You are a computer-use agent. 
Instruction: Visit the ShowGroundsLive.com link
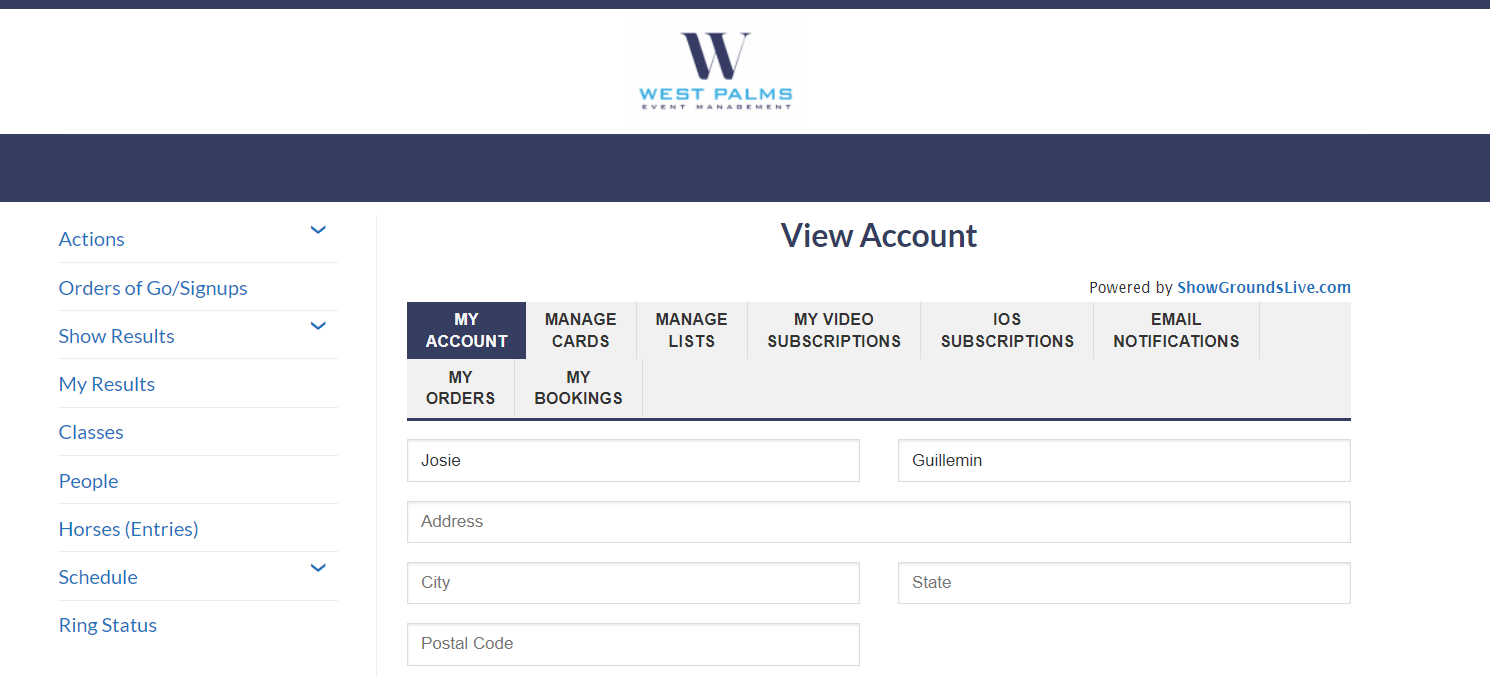coord(1264,287)
